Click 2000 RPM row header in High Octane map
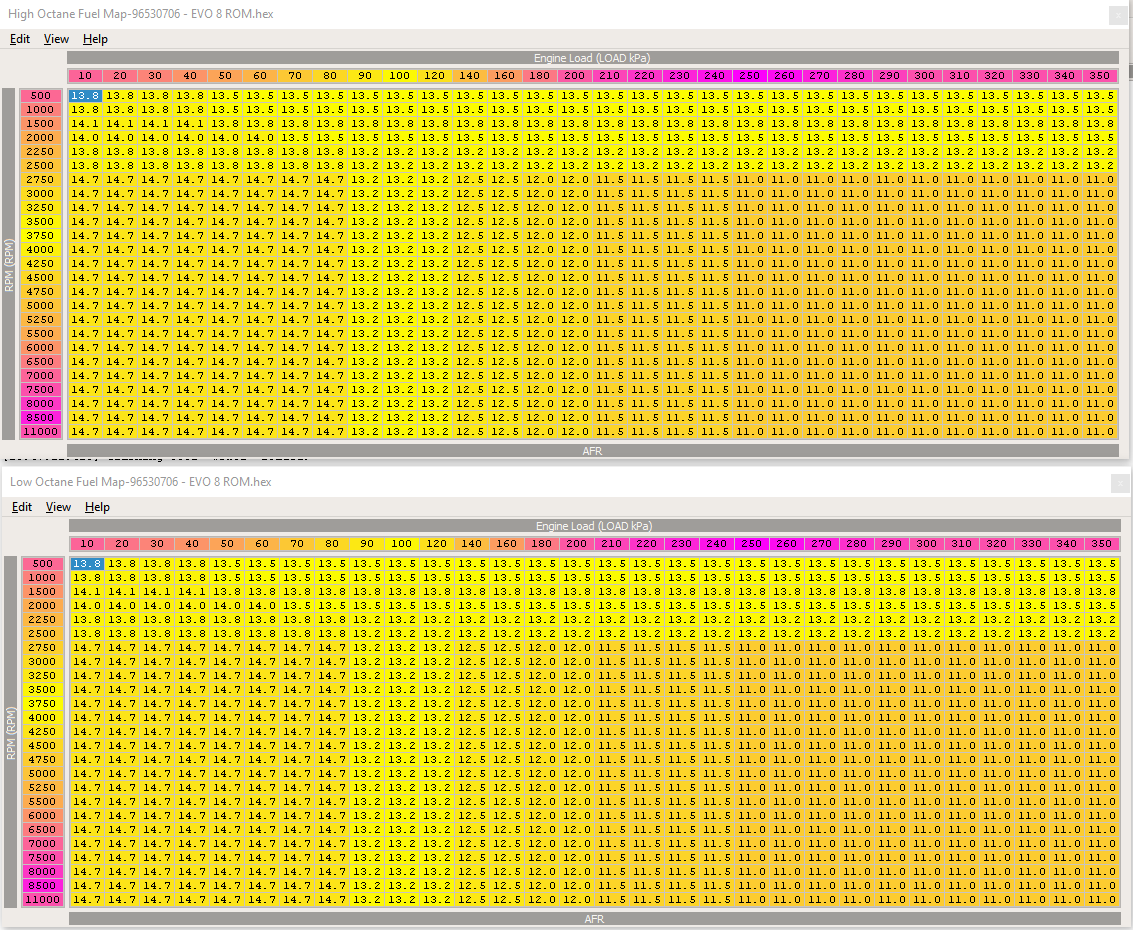Viewport: 1133px width, 930px height. (41, 137)
